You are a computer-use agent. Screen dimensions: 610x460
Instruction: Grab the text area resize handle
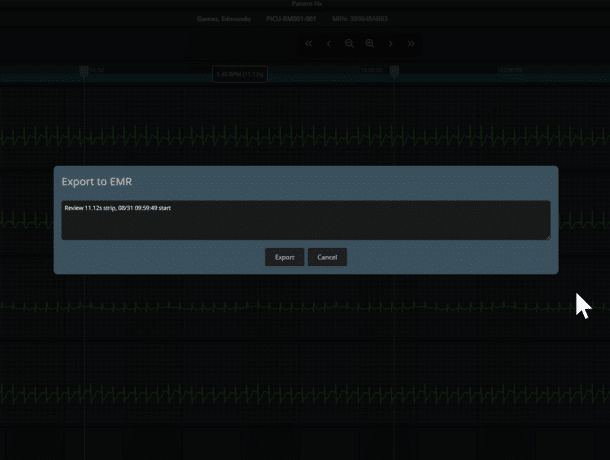tap(546, 236)
